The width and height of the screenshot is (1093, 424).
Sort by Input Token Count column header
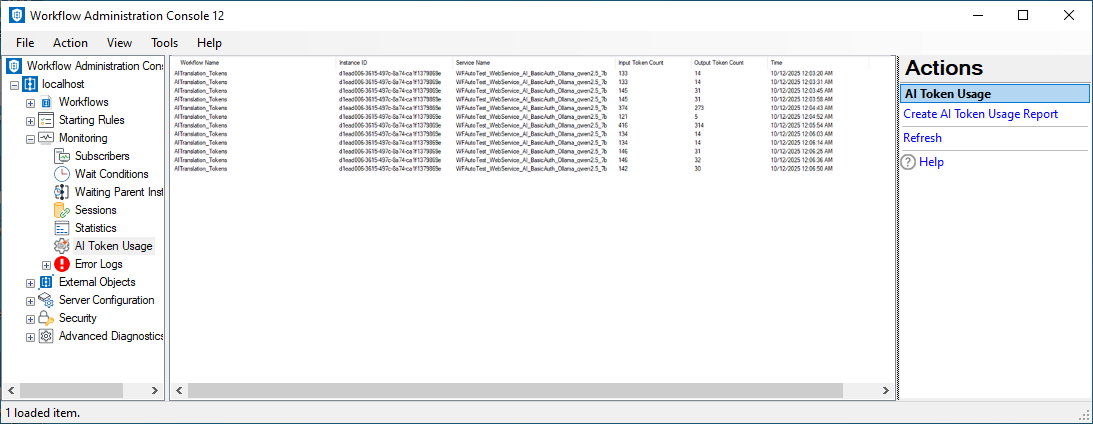coord(641,62)
